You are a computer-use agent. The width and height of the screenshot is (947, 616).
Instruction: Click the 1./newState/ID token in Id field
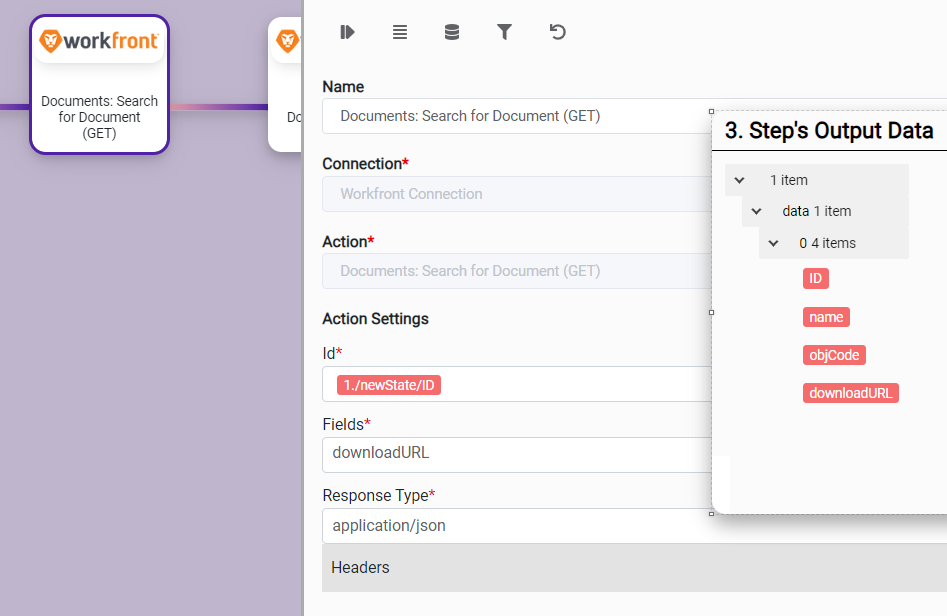pos(389,385)
